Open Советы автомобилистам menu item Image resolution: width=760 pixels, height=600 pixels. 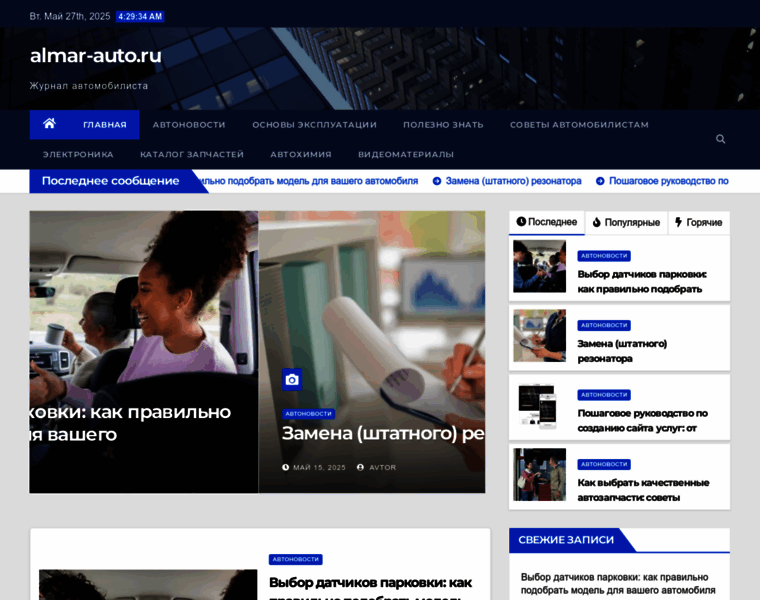coord(579,125)
